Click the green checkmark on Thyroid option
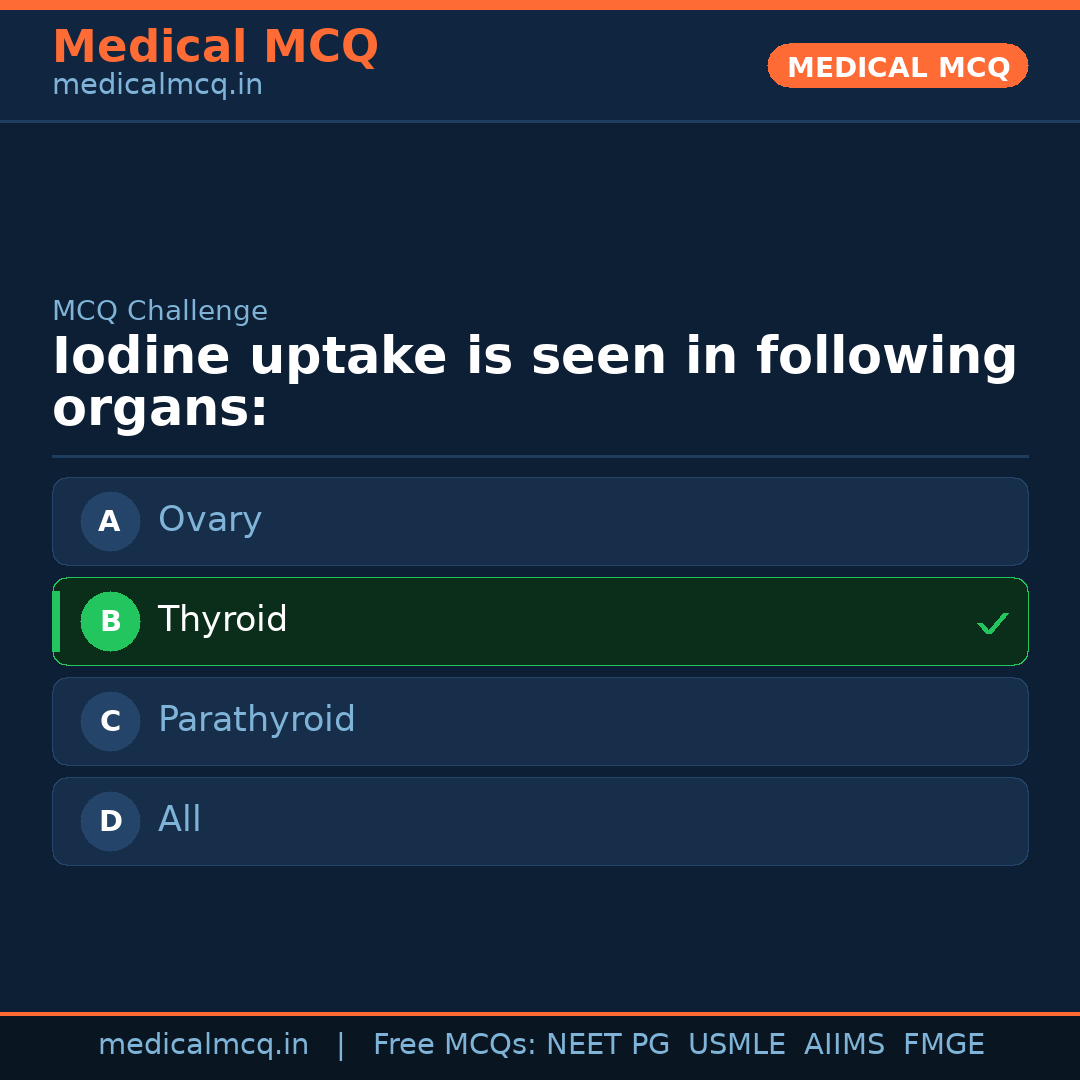 pos(993,623)
